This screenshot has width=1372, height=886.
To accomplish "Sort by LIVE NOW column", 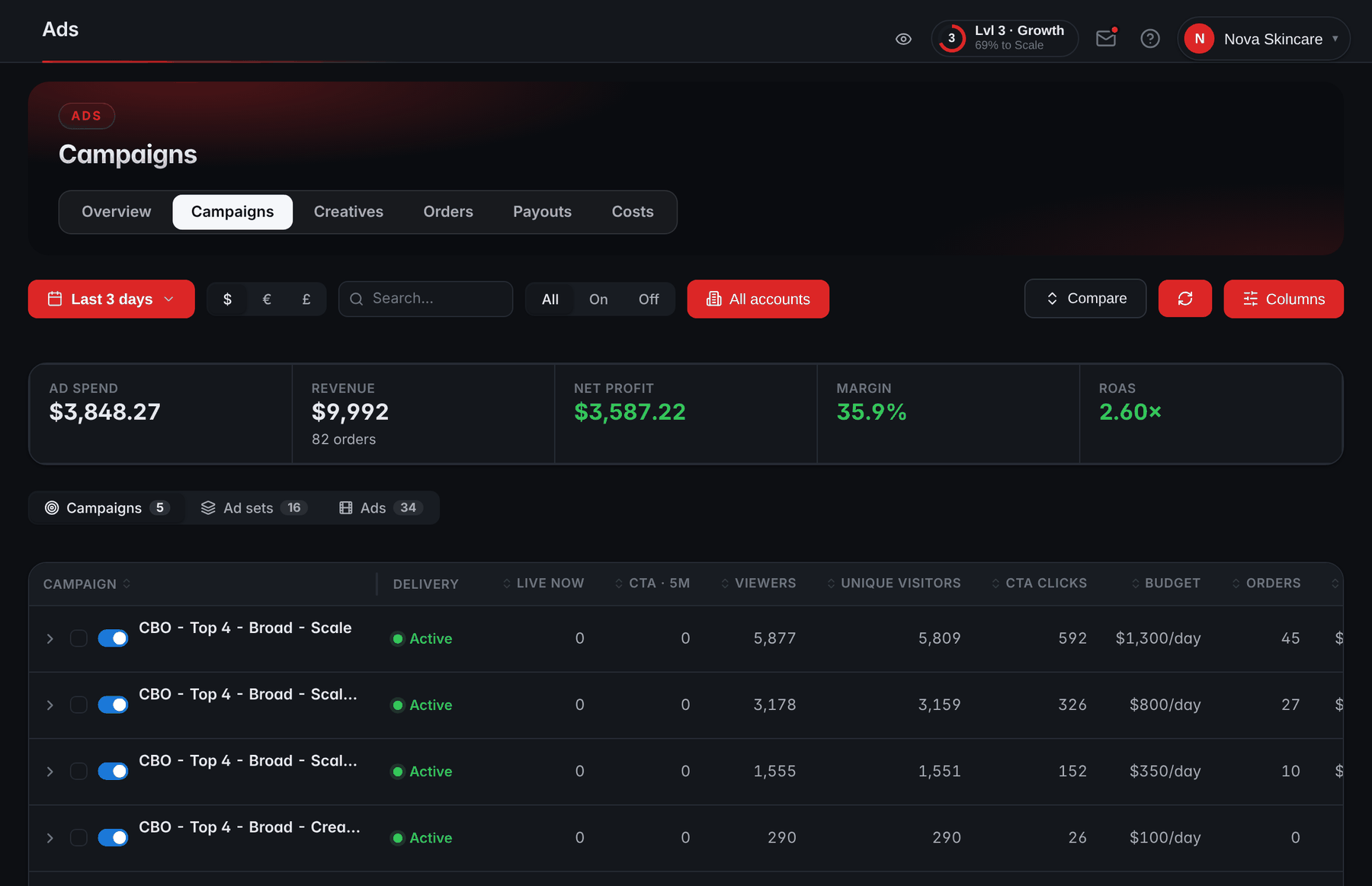I will [543, 584].
